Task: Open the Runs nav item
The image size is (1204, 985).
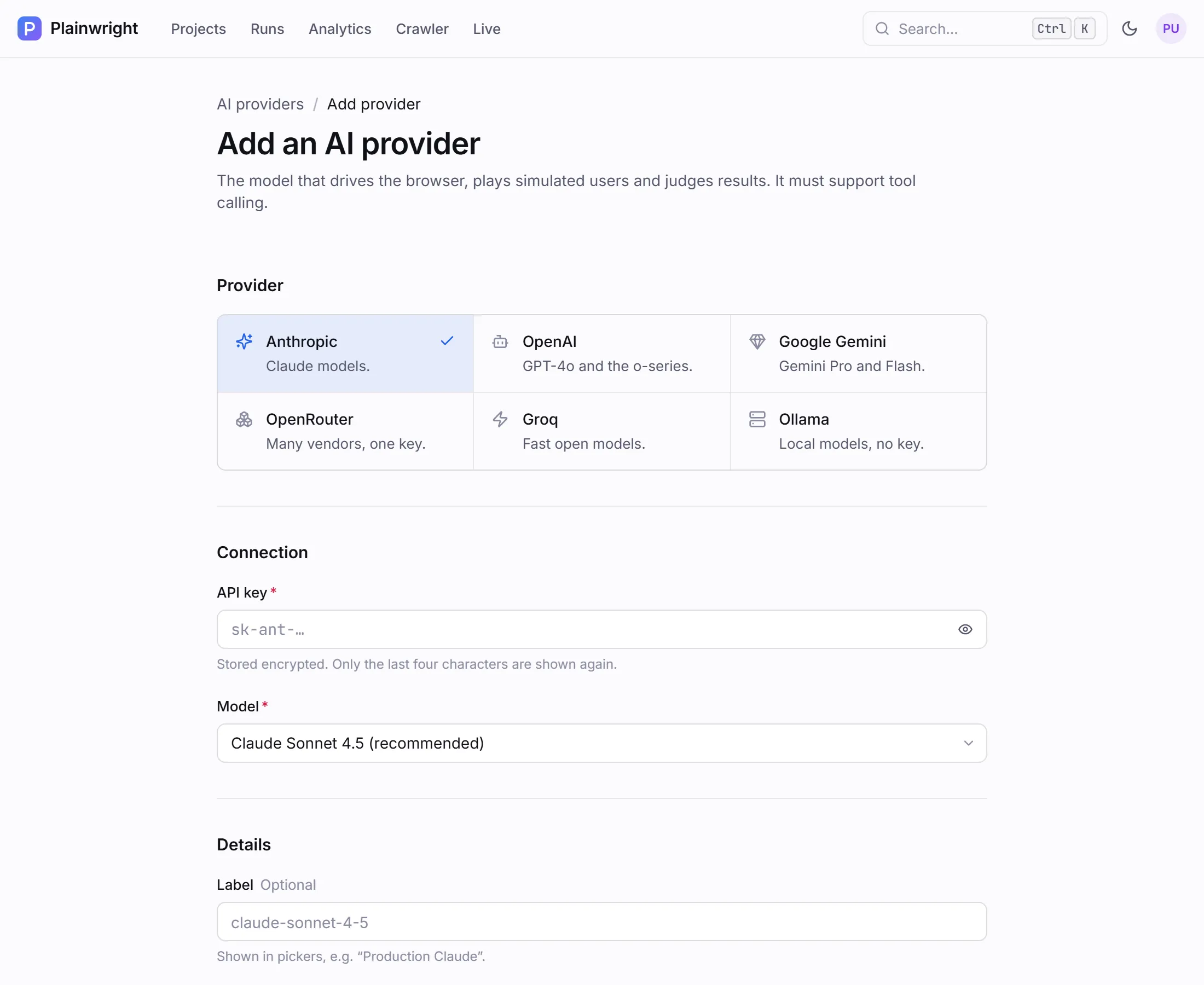Action: (x=267, y=28)
